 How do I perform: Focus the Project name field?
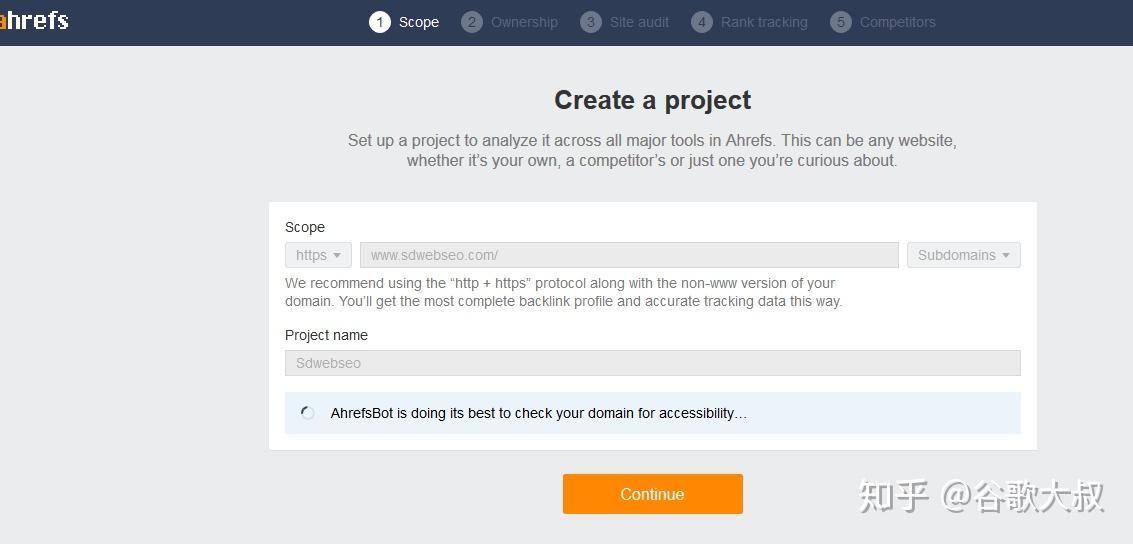tap(652, 363)
